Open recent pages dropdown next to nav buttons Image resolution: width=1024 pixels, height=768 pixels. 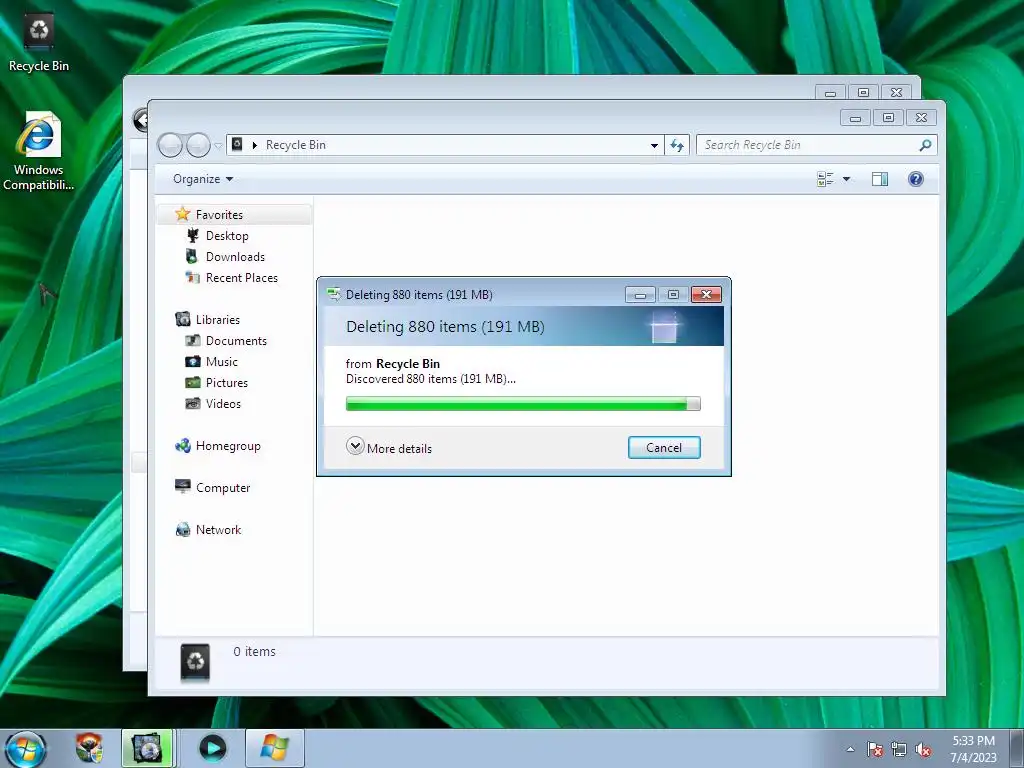[218, 146]
